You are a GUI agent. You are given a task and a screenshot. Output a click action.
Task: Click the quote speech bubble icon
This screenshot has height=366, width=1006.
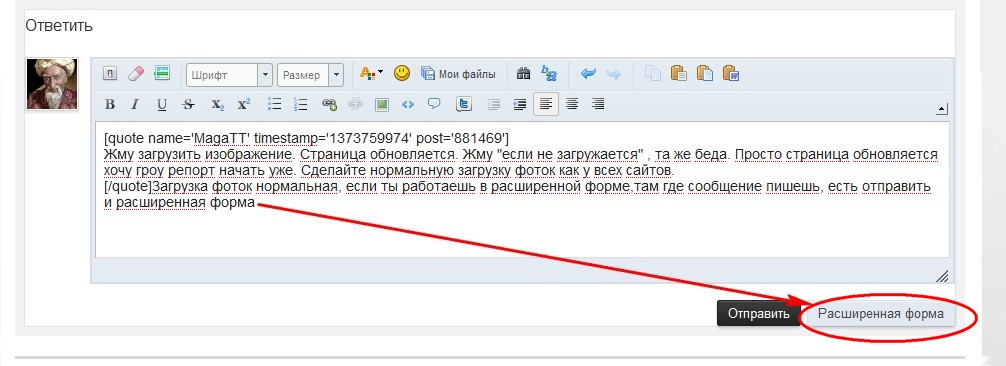point(434,104)
